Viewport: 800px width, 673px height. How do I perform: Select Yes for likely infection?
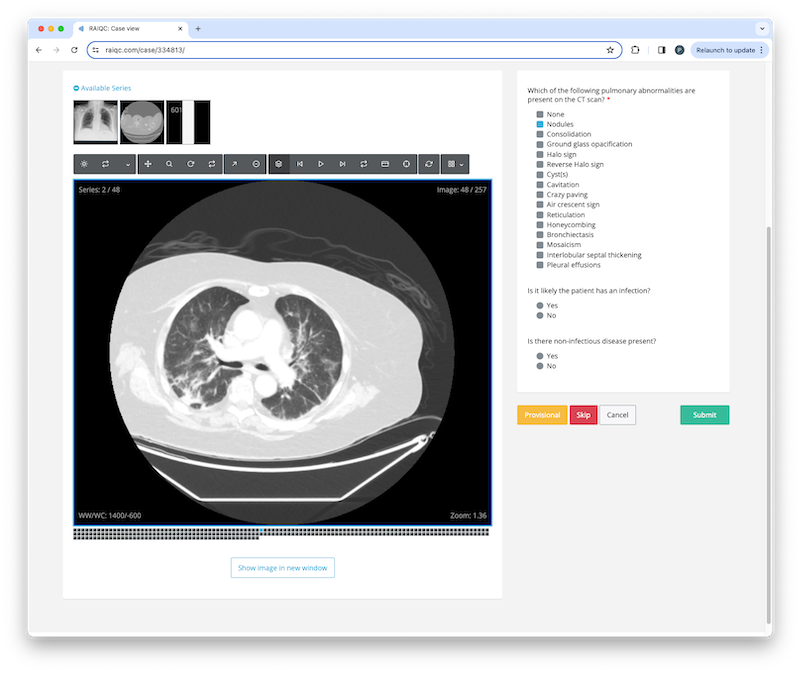click(540, 305)
